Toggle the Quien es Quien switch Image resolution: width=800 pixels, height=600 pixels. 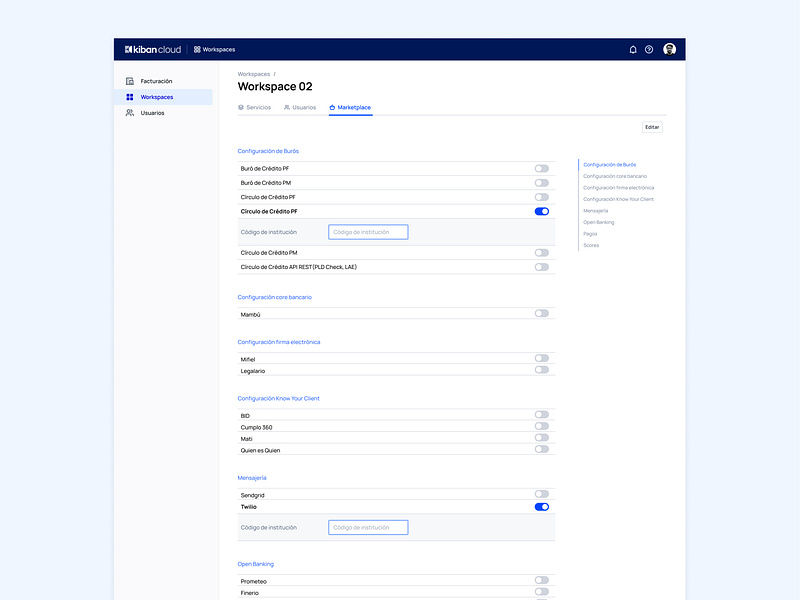click(x=542, y=449)
